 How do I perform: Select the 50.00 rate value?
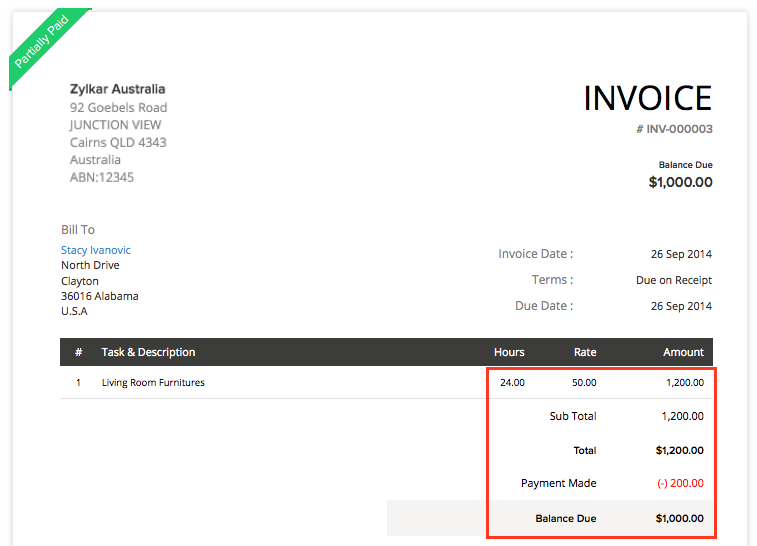[584, 382]
